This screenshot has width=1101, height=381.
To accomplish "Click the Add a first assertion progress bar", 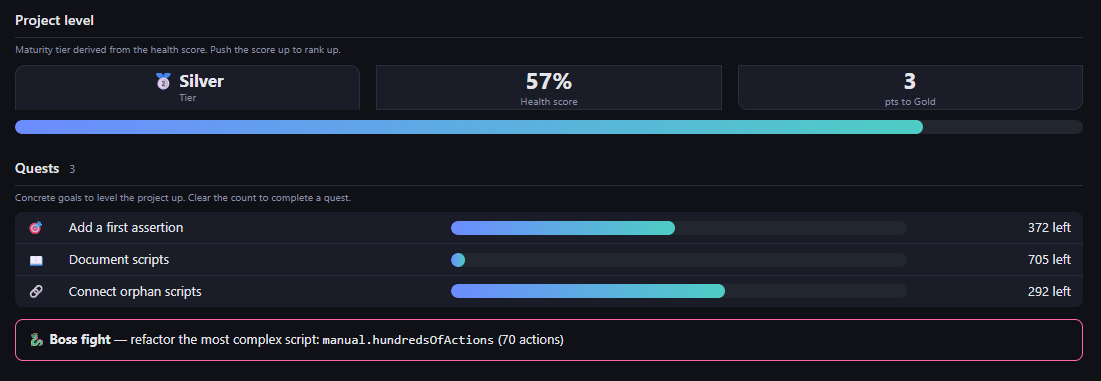I will [x=679, y=228].
